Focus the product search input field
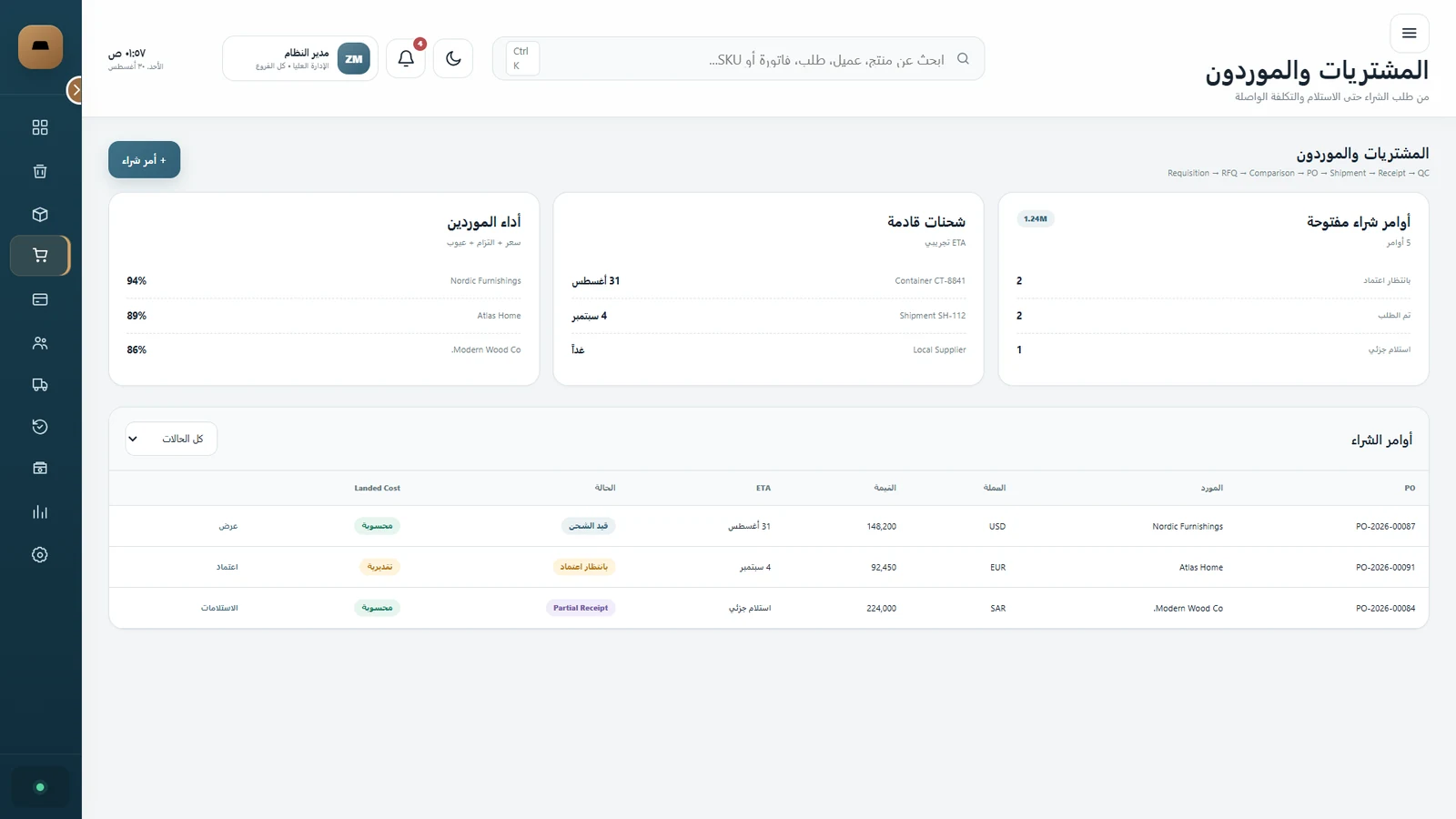 (738, 59)
